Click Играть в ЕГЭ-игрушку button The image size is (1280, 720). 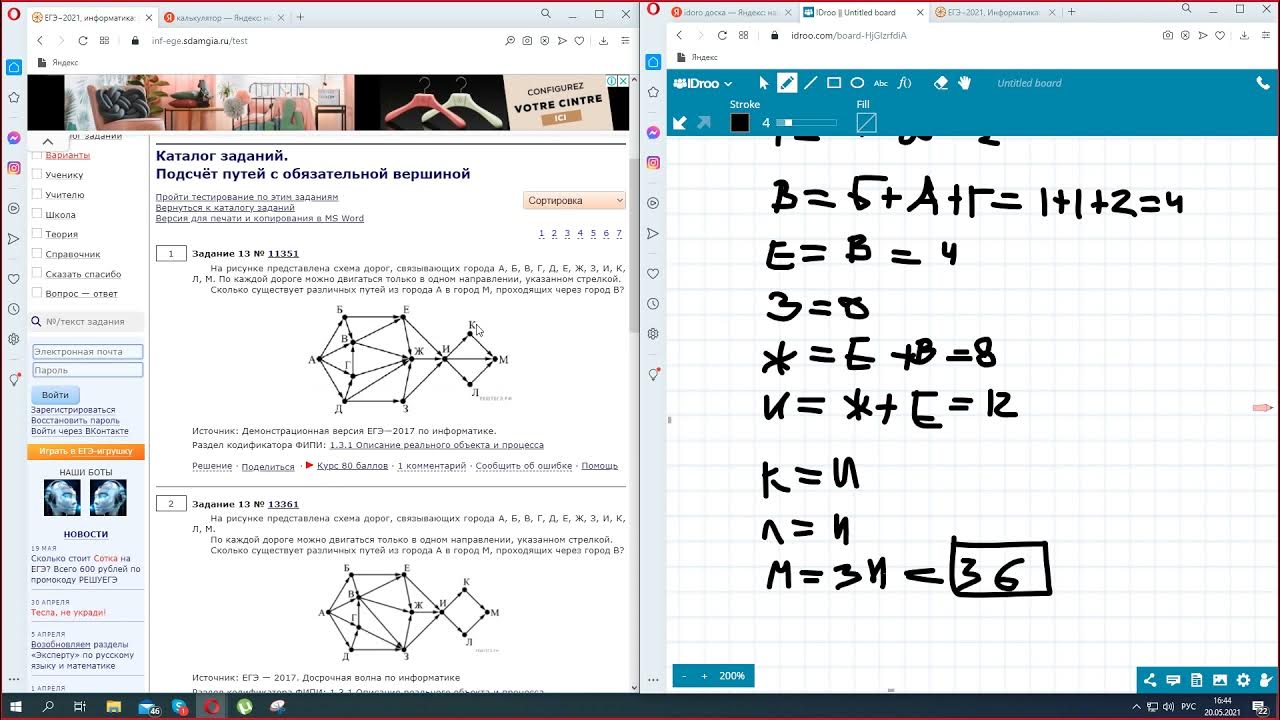point(86,451)
